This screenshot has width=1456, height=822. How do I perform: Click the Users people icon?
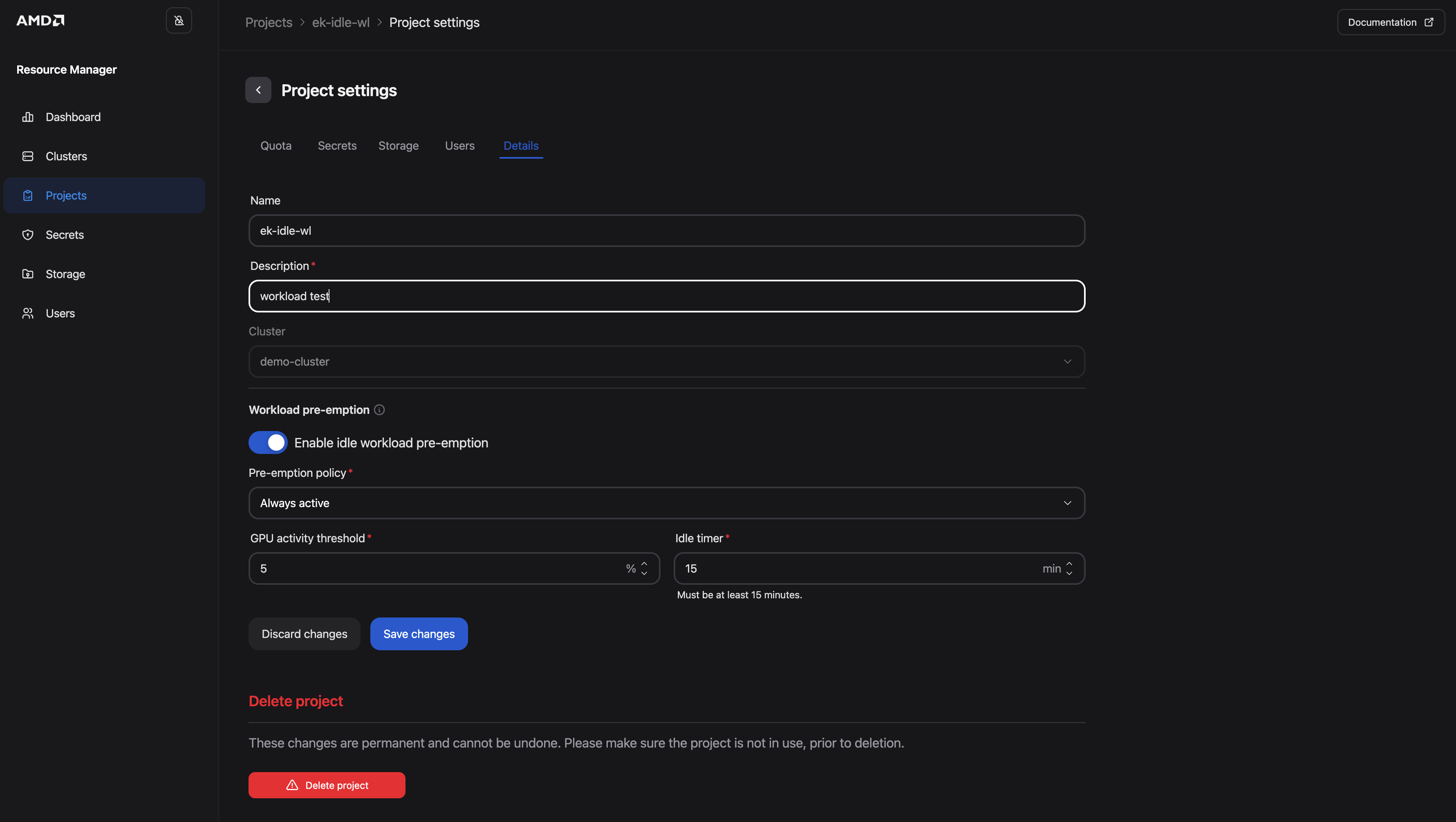[28, 313]
